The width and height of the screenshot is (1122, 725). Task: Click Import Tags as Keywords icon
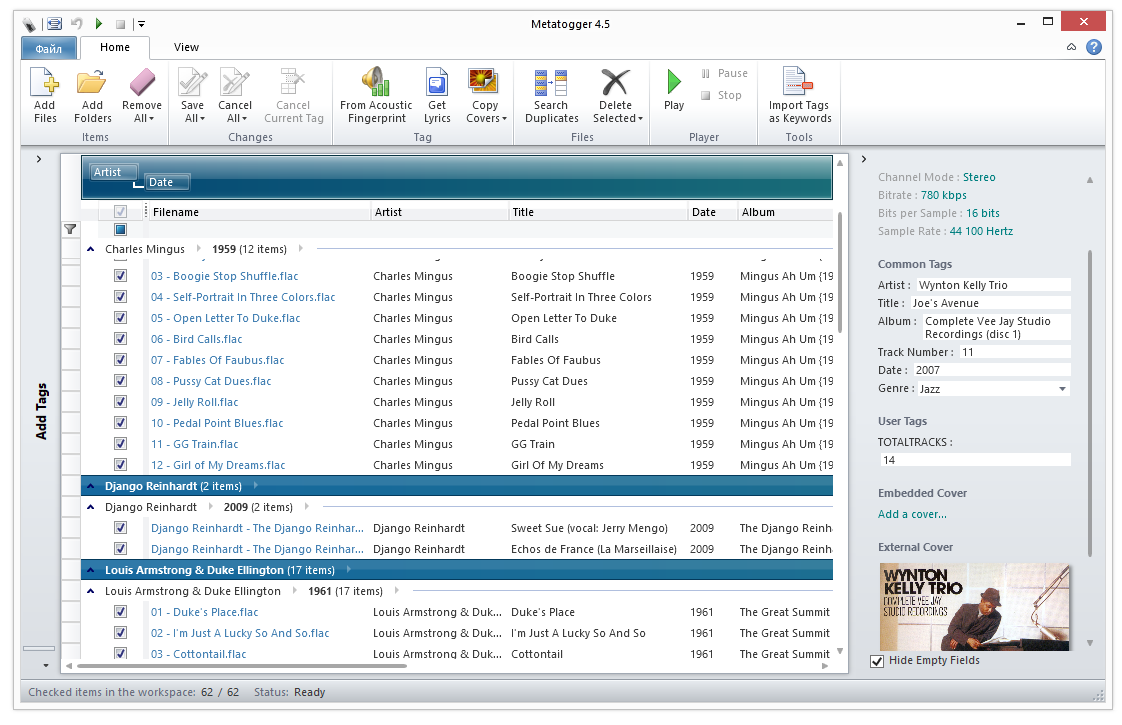pos(798,83)
